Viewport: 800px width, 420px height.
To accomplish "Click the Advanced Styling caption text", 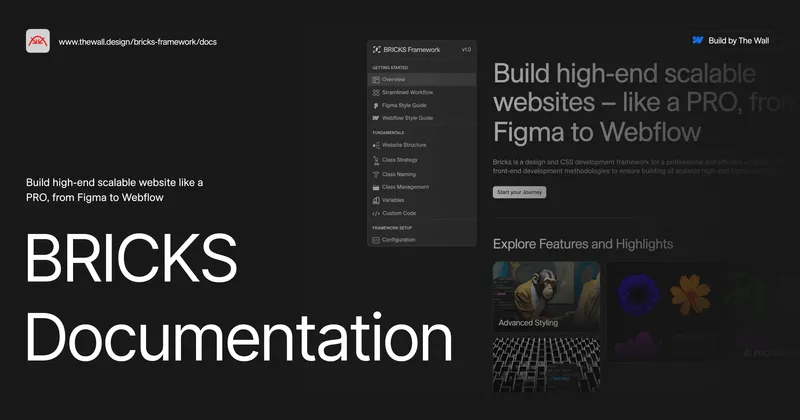I will click(x=528, y=323).
